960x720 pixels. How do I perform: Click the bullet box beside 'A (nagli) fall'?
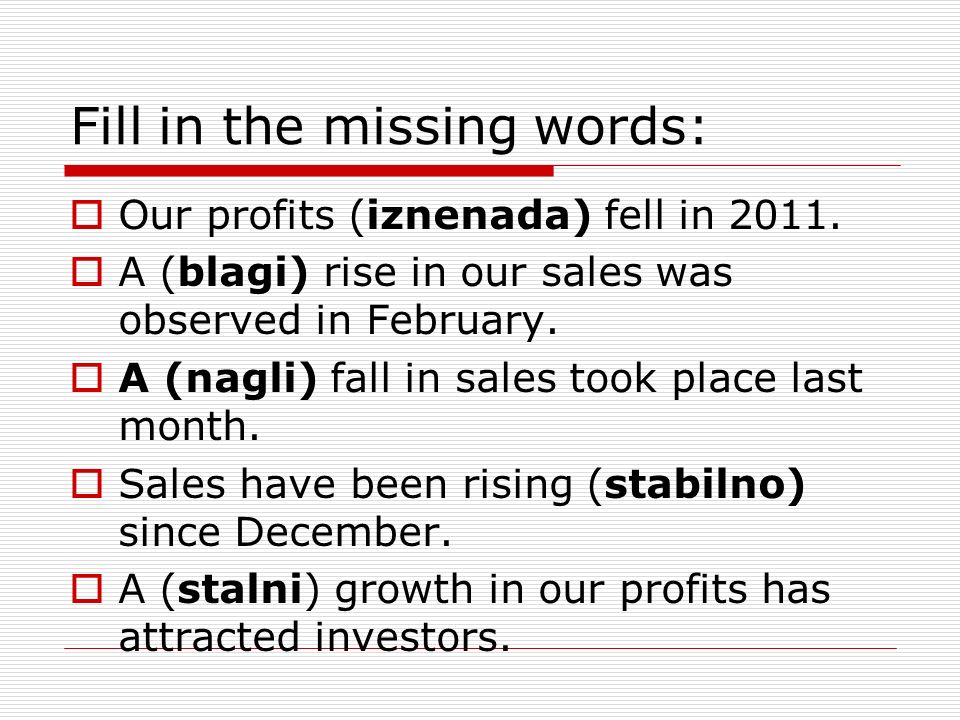(87, 378)
